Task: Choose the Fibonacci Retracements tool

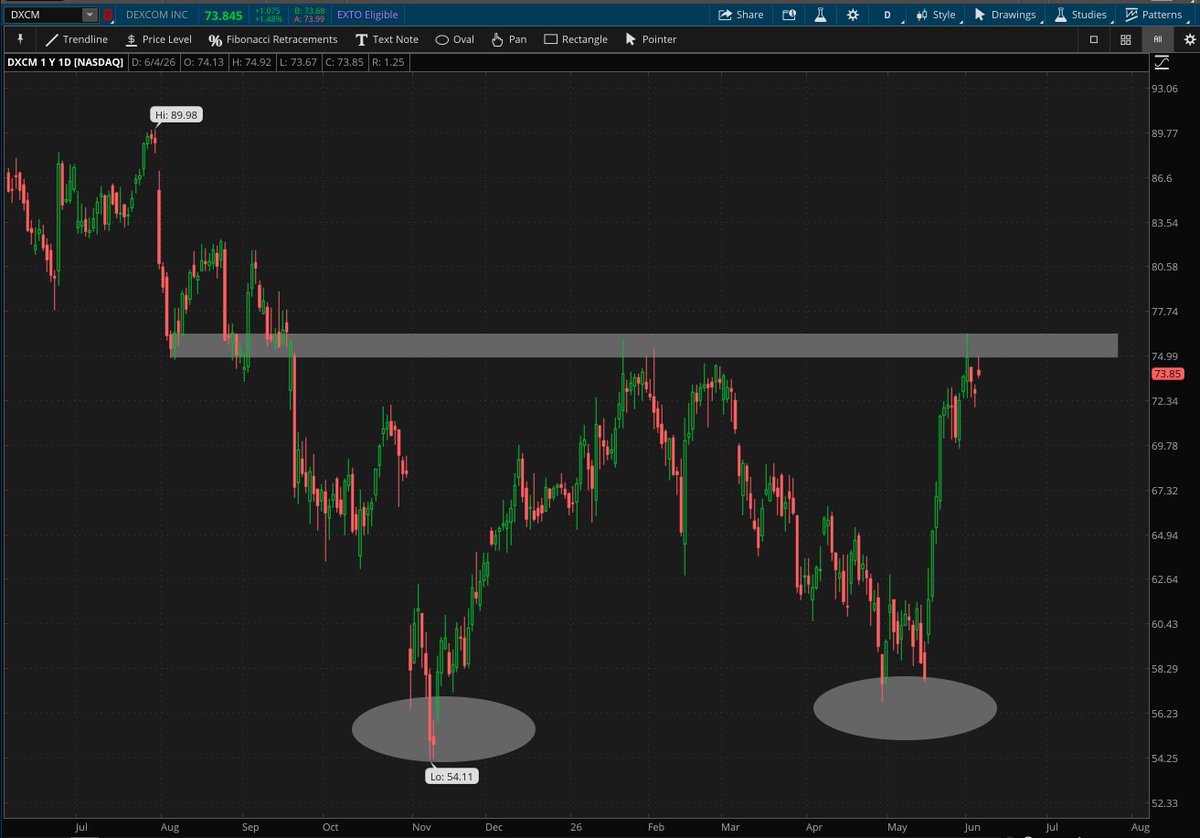Action: coord(272,39)
